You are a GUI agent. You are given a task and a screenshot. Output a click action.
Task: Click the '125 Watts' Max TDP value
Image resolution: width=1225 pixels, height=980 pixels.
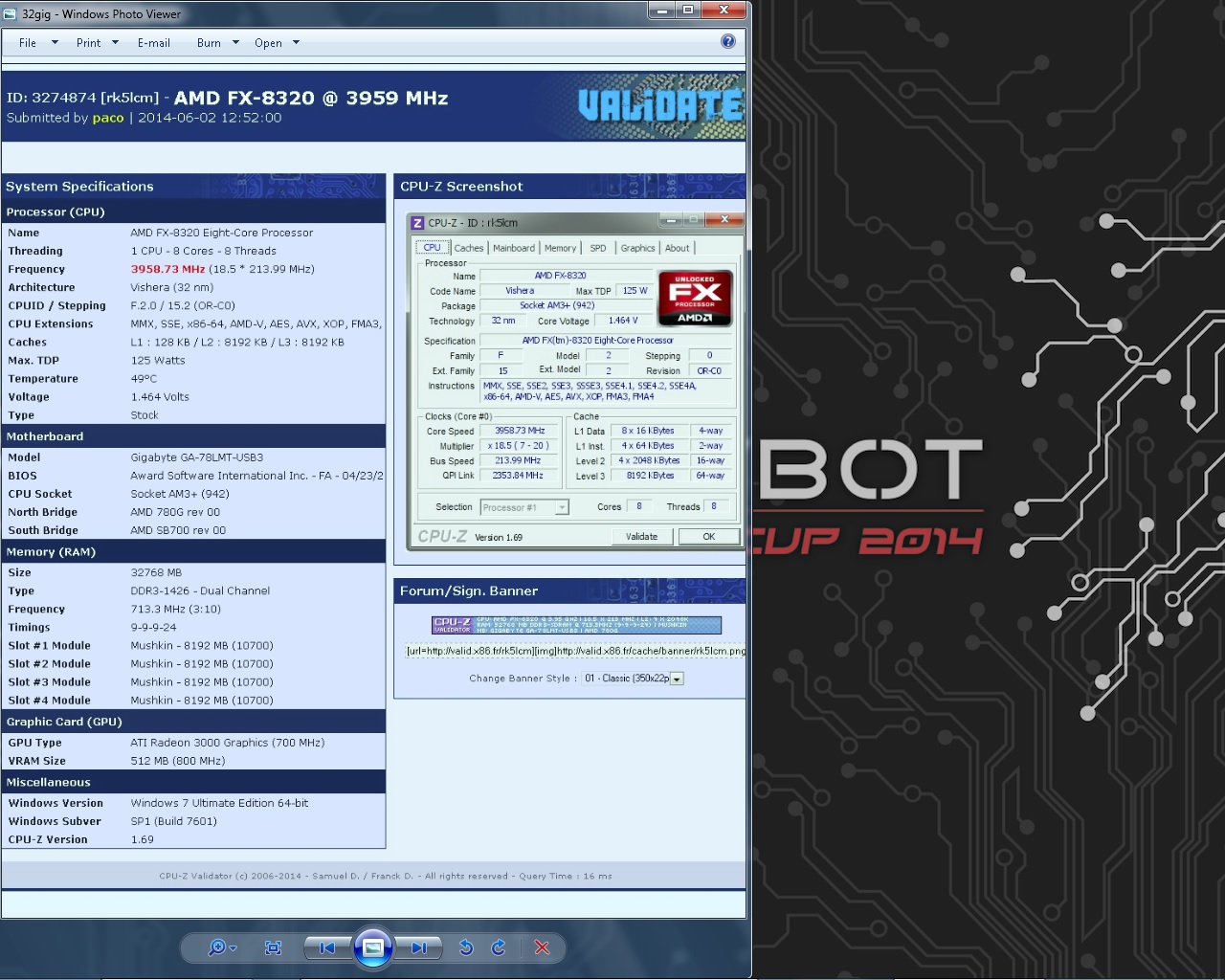pos(158,360)
